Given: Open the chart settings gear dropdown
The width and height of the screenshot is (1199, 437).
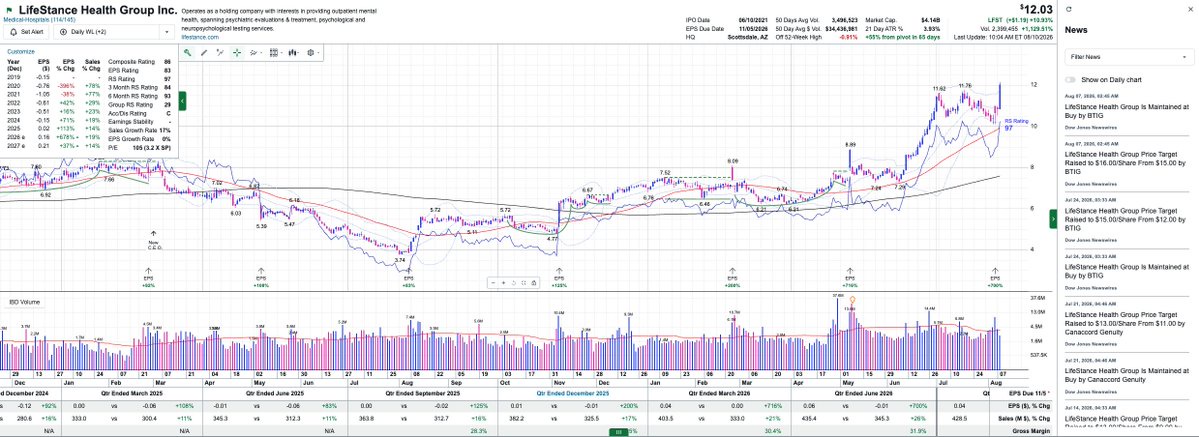Looking at the screenshot, I should [x=313, y=53].
